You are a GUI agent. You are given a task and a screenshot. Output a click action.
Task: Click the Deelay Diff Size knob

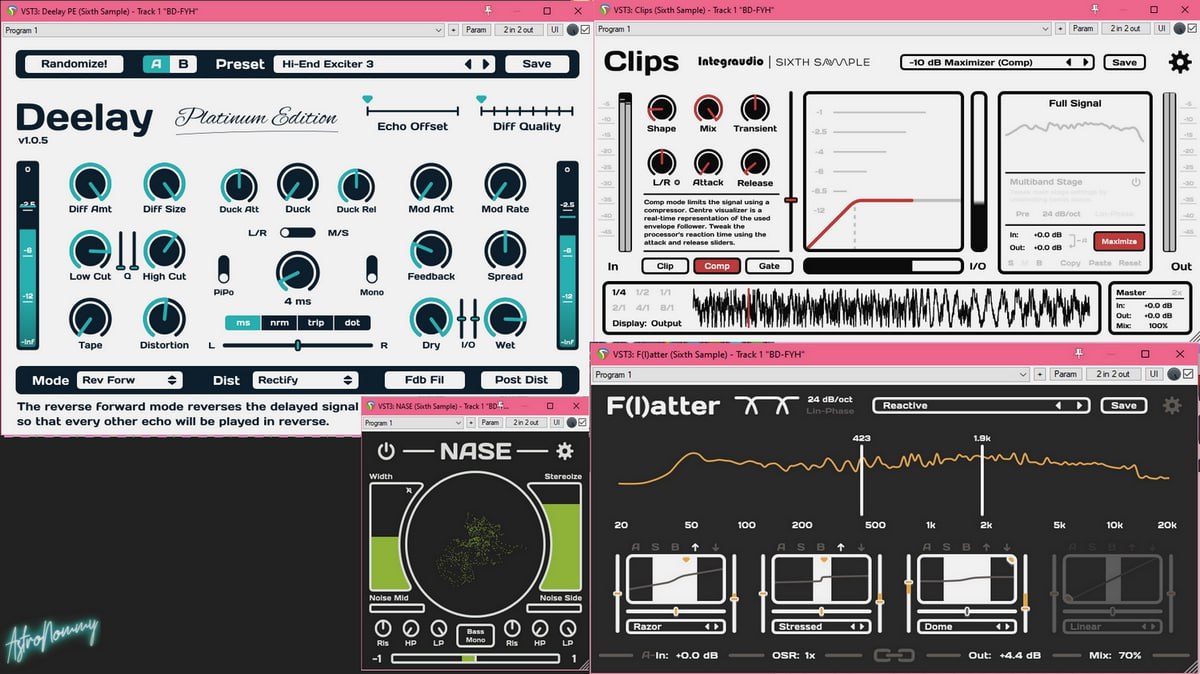point(164,183)
